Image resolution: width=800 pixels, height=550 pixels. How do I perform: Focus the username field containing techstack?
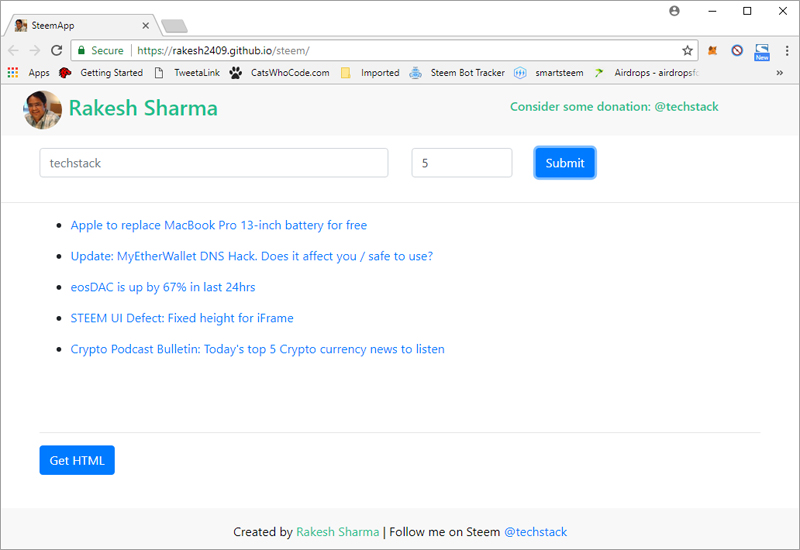click(x=214, y=163)
